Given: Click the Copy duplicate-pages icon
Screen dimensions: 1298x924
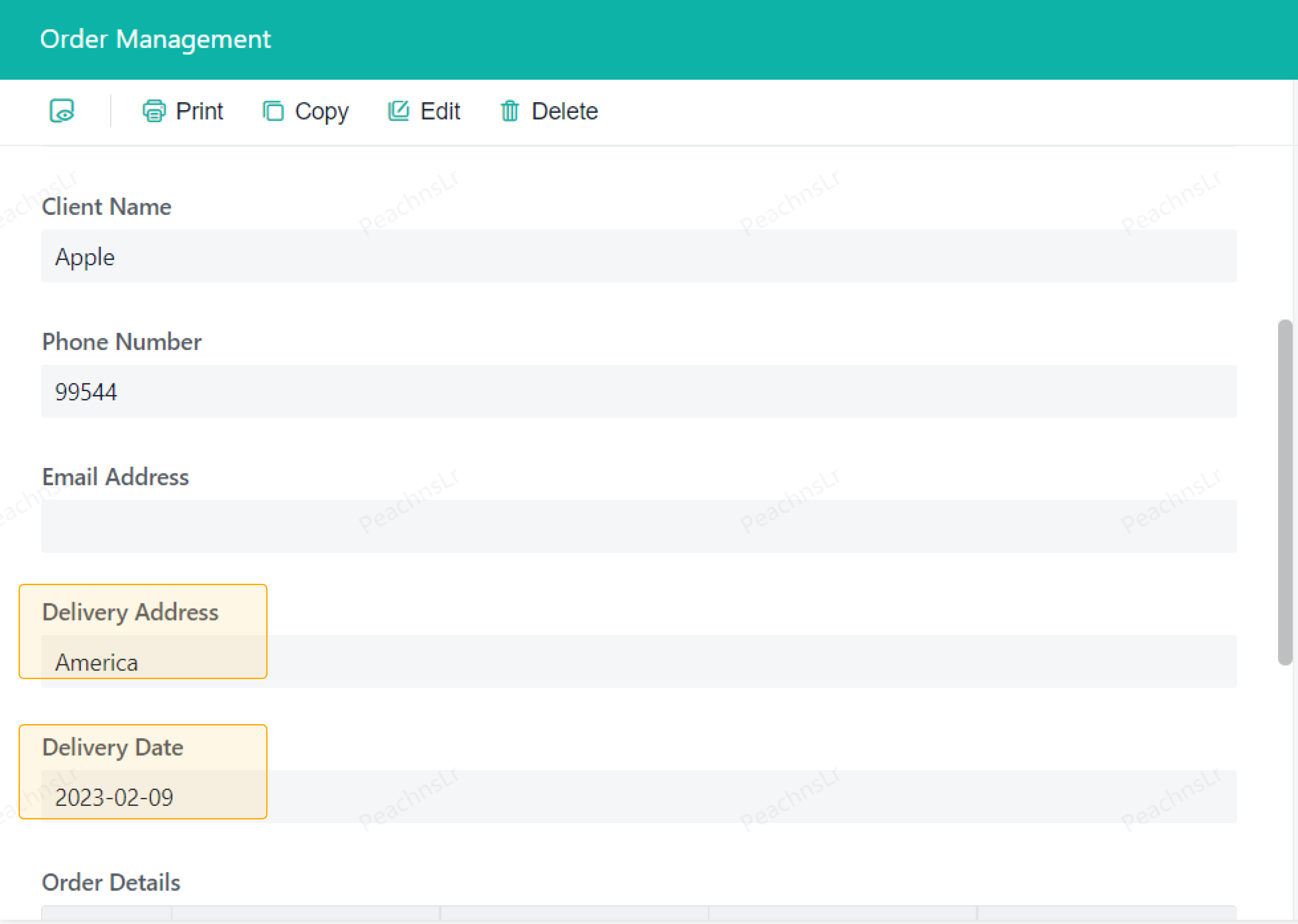Looking at the screenshot, I should point(273,111).
